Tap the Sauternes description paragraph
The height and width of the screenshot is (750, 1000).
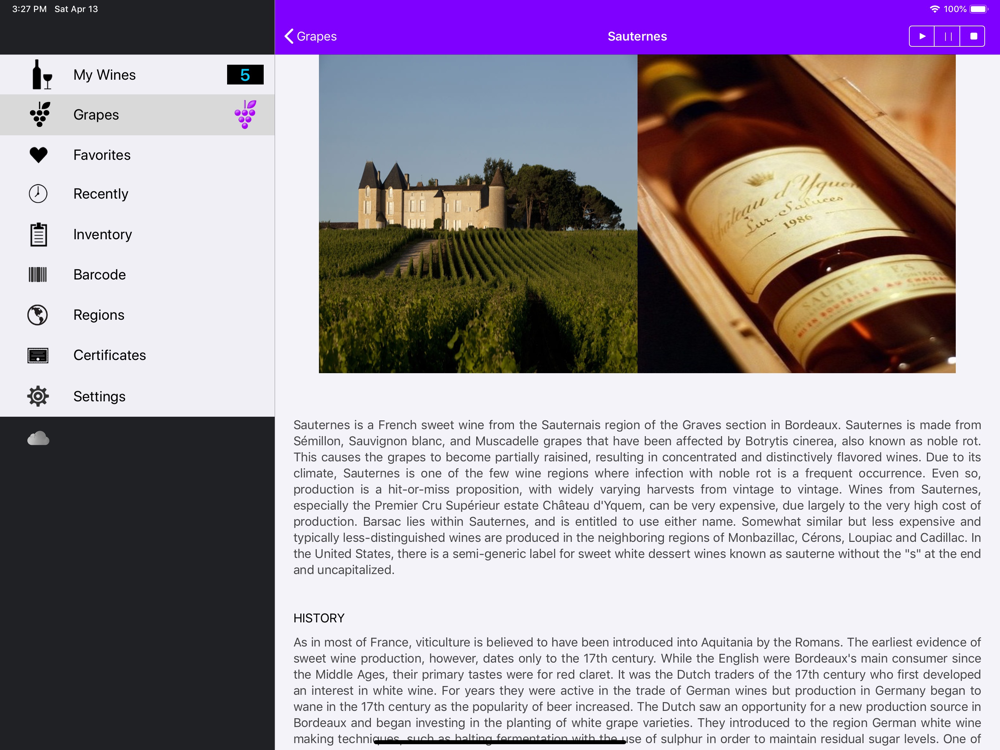coord(637,497)
